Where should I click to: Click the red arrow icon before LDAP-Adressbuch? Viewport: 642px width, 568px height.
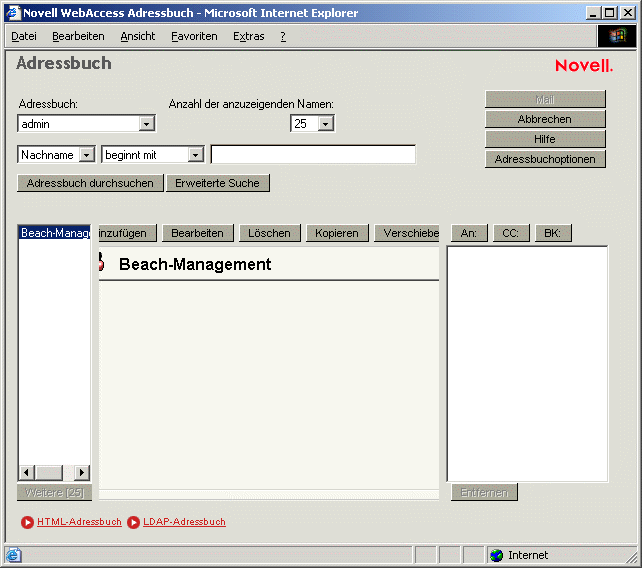[x=133, y=522]
